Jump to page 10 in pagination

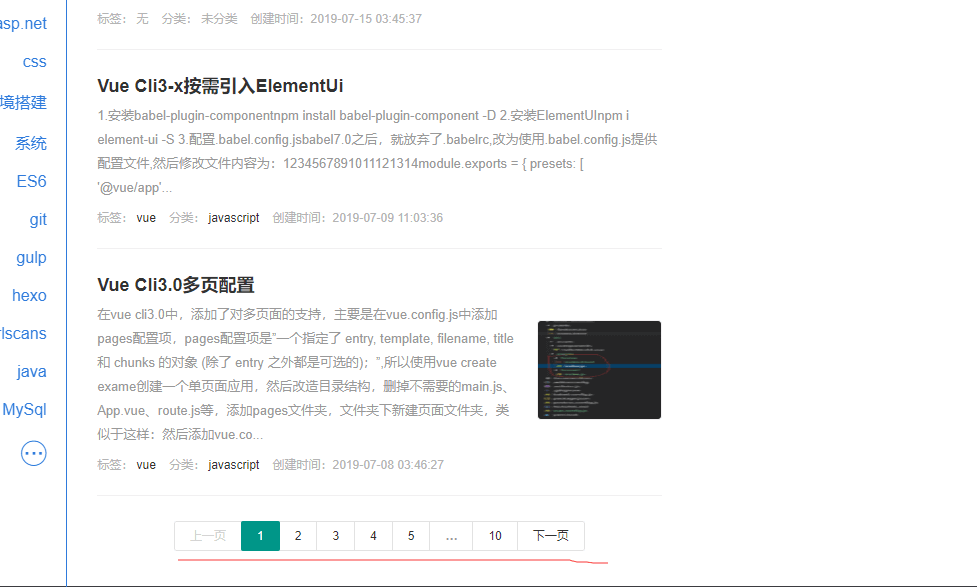point(495,536)
